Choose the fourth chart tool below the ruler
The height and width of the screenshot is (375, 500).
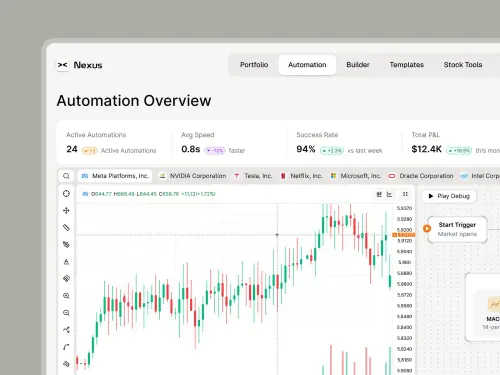point(66,245)
